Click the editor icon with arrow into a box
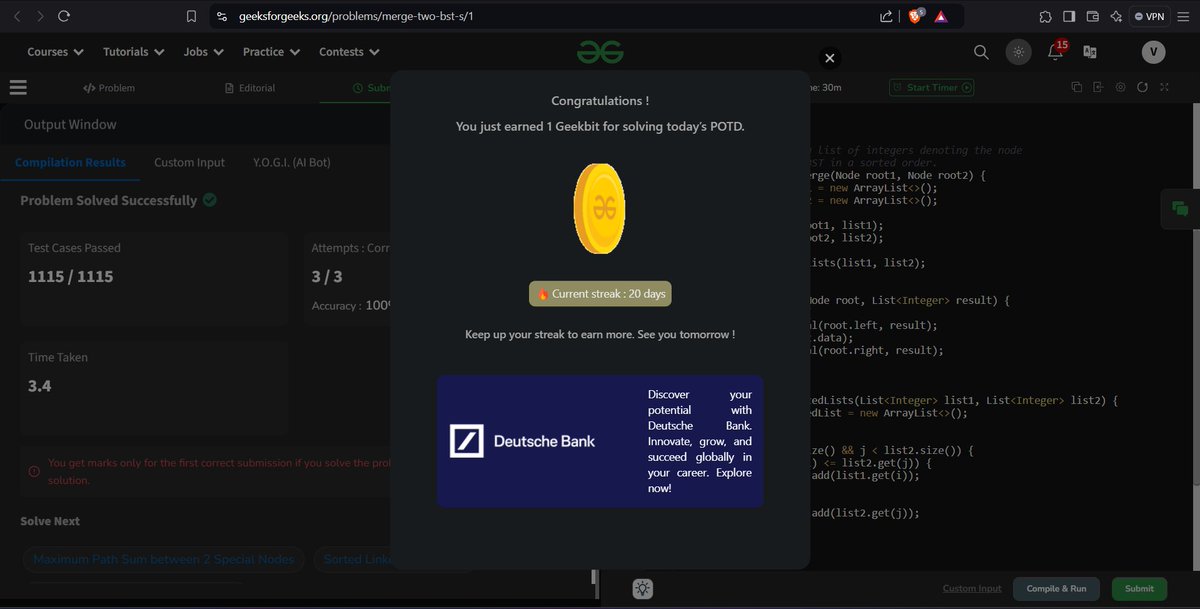This screenshot has height=609, width=1200. tap(1098, 87)
